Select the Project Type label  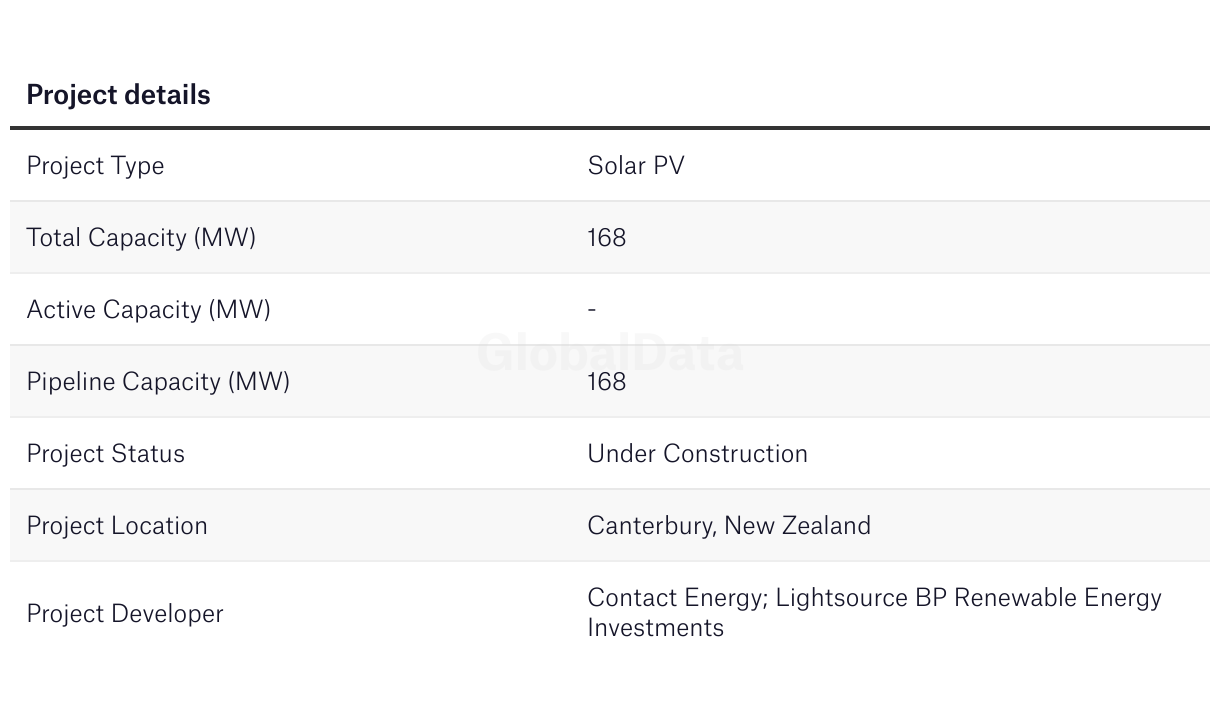(95, 166)
